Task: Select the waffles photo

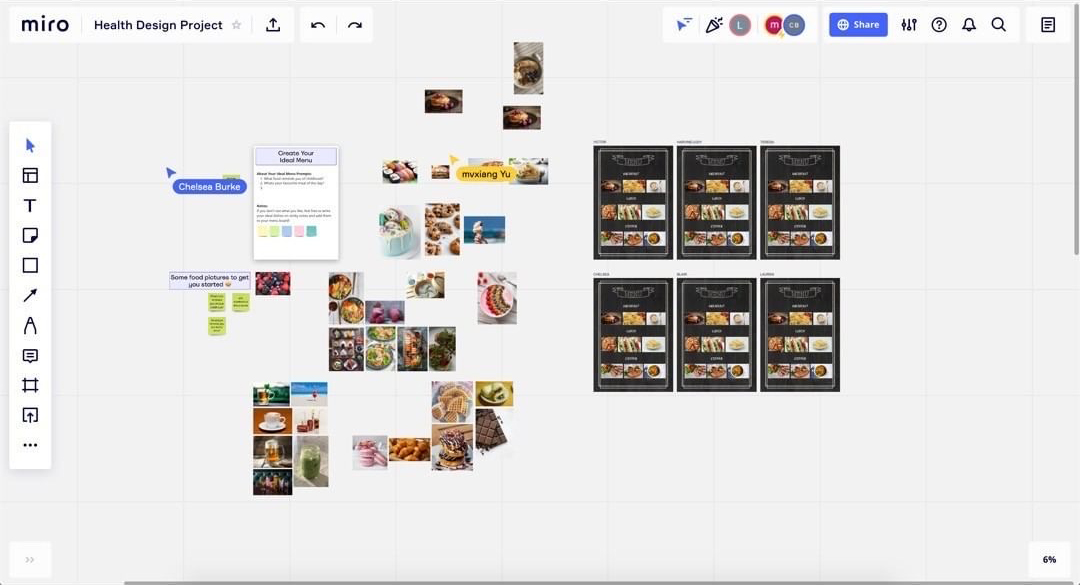Action: click(x=452, y=402)
